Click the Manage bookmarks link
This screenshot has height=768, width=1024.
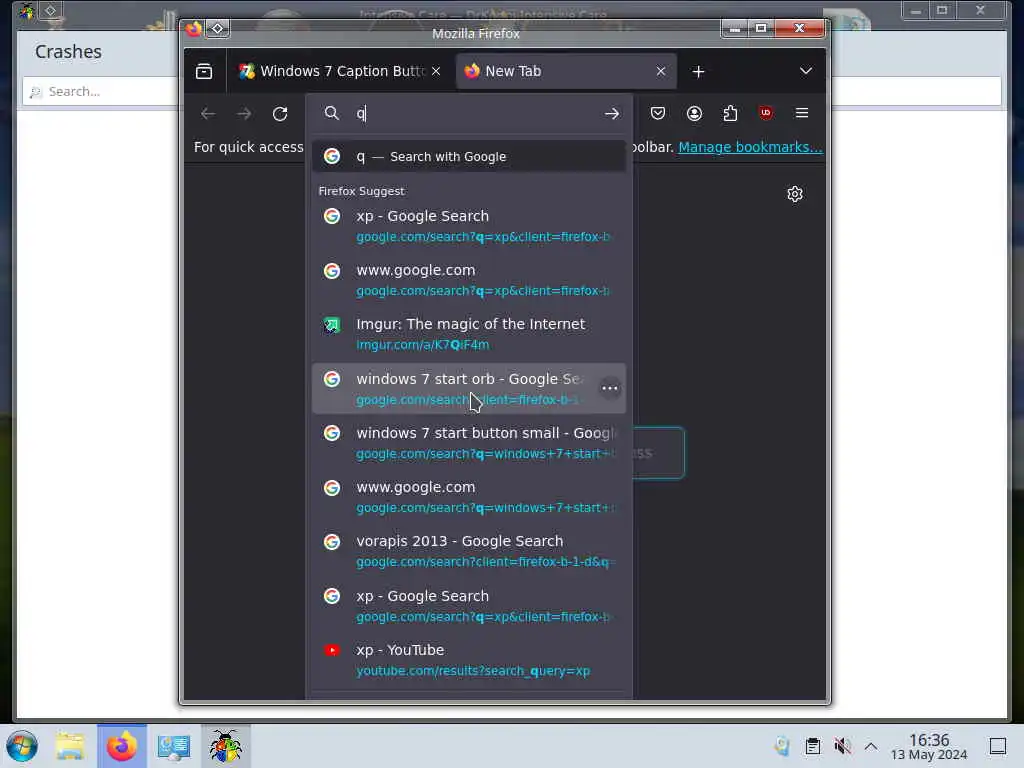750,147
